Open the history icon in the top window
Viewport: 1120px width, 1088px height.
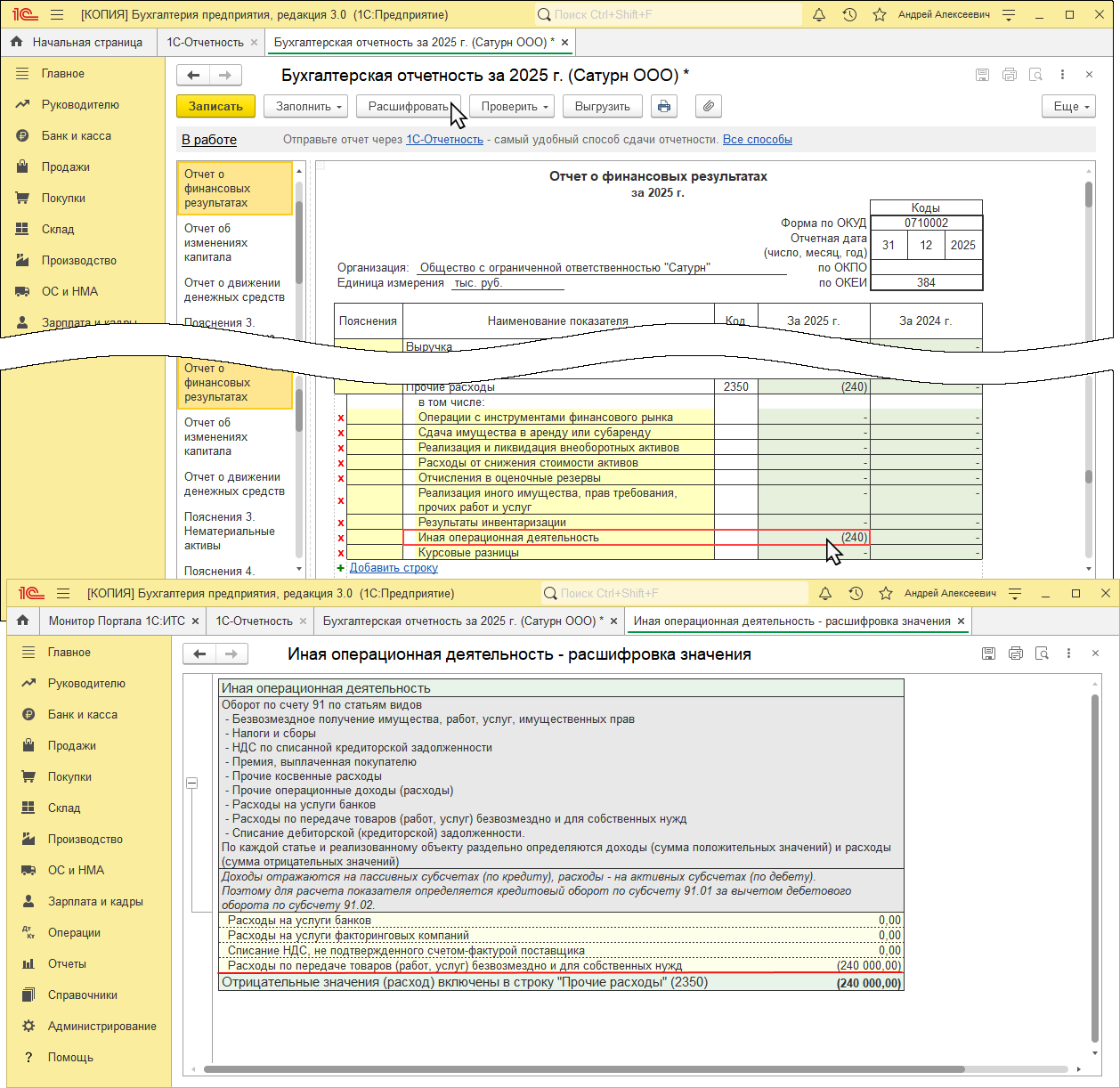tap(849, 14)
